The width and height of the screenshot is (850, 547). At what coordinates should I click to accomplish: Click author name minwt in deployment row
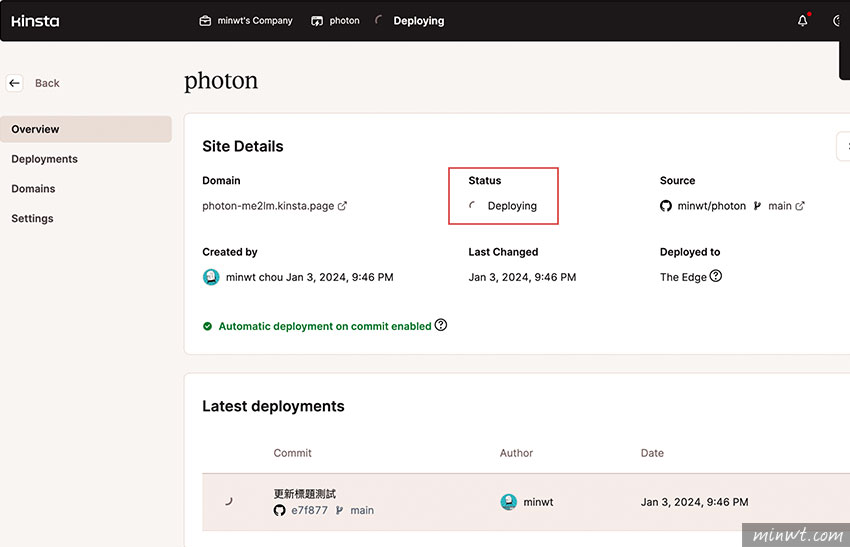pyautogui.click(x=538, y=502)
